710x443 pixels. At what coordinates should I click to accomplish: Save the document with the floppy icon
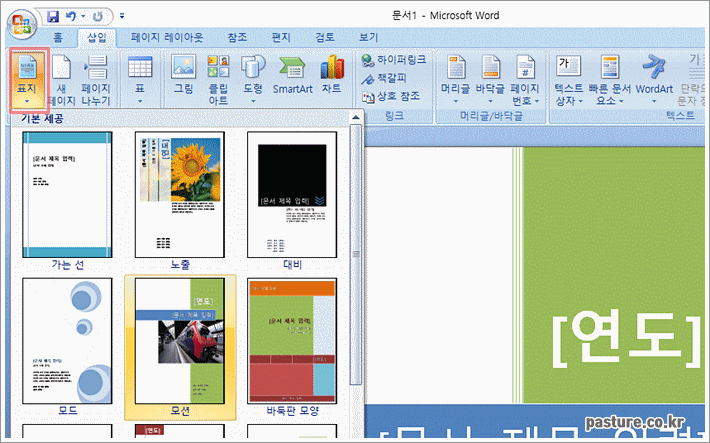[53, 17]
